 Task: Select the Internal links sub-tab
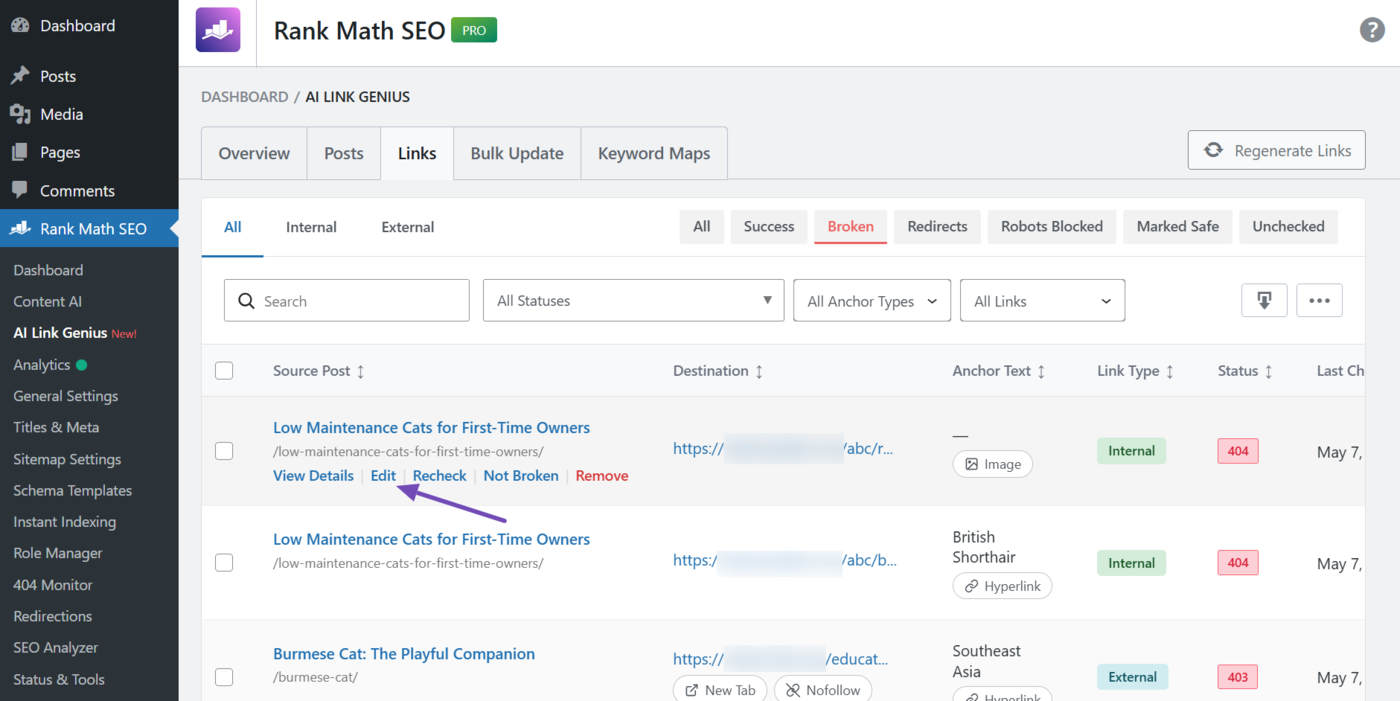tap(311, 227)
